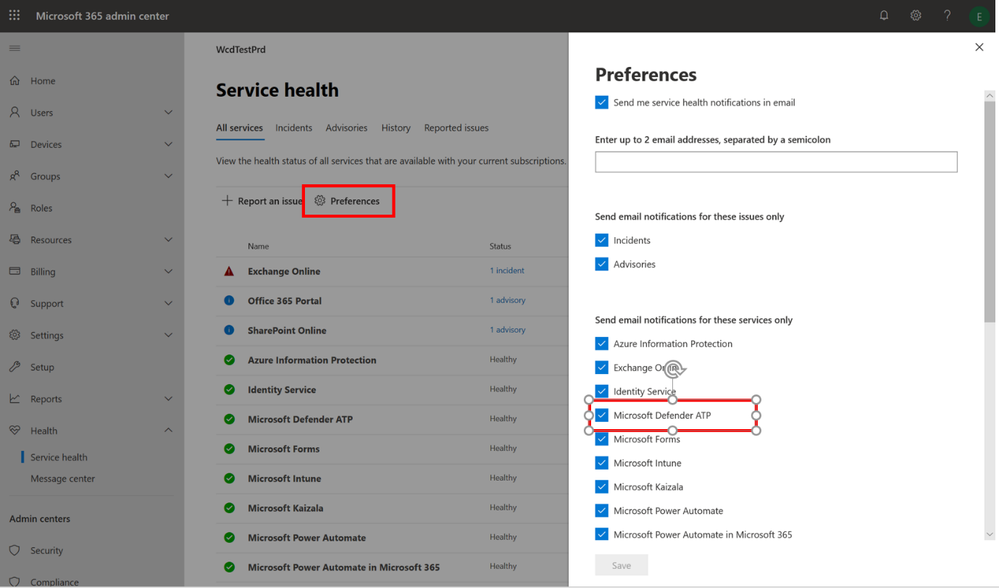Viewport: 999px width, 588px height.
Task: Expand the Support menu chevron
Action: pyautogui.click(x=168, y=304)
